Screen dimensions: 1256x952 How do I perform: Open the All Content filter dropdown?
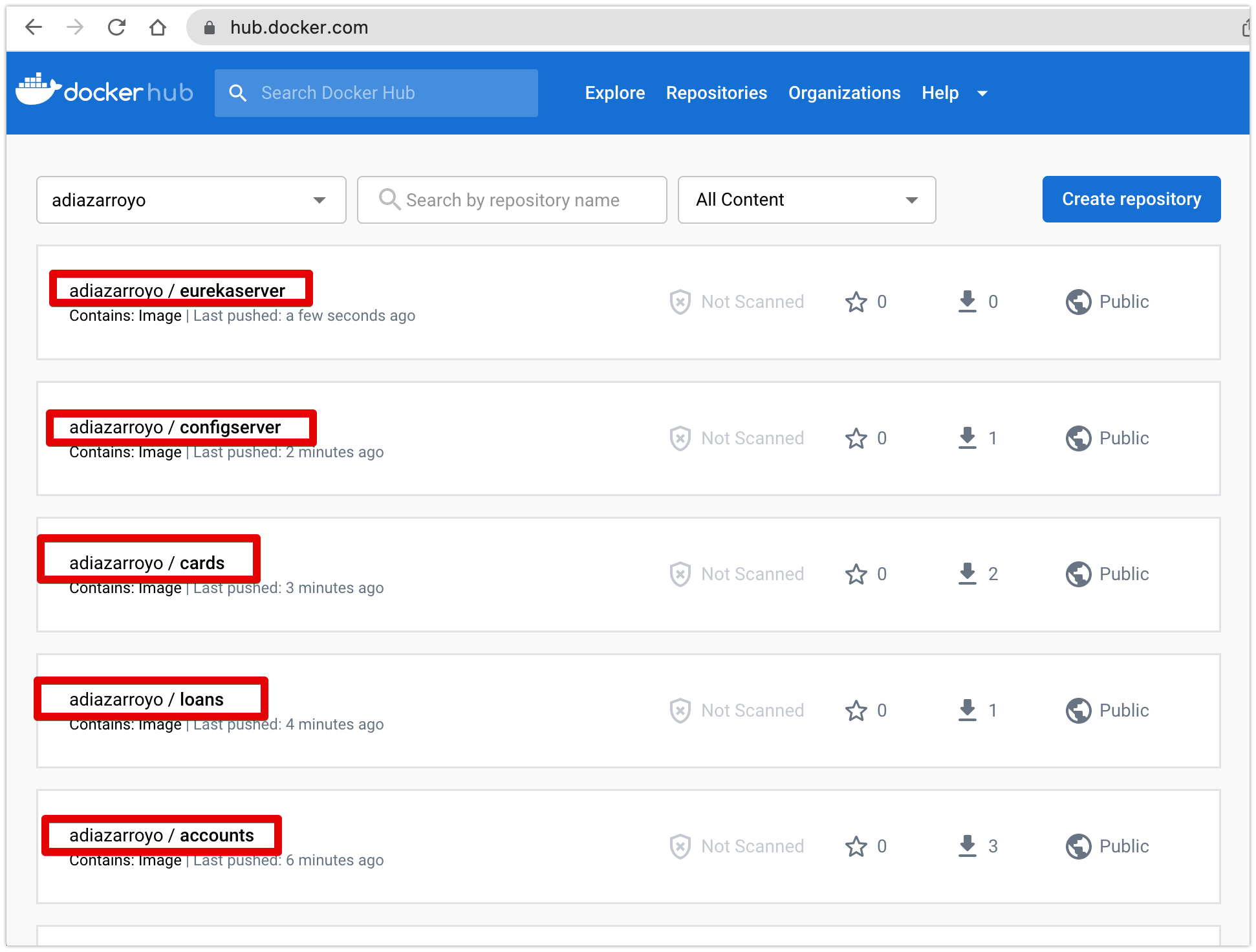click(807, 200)
